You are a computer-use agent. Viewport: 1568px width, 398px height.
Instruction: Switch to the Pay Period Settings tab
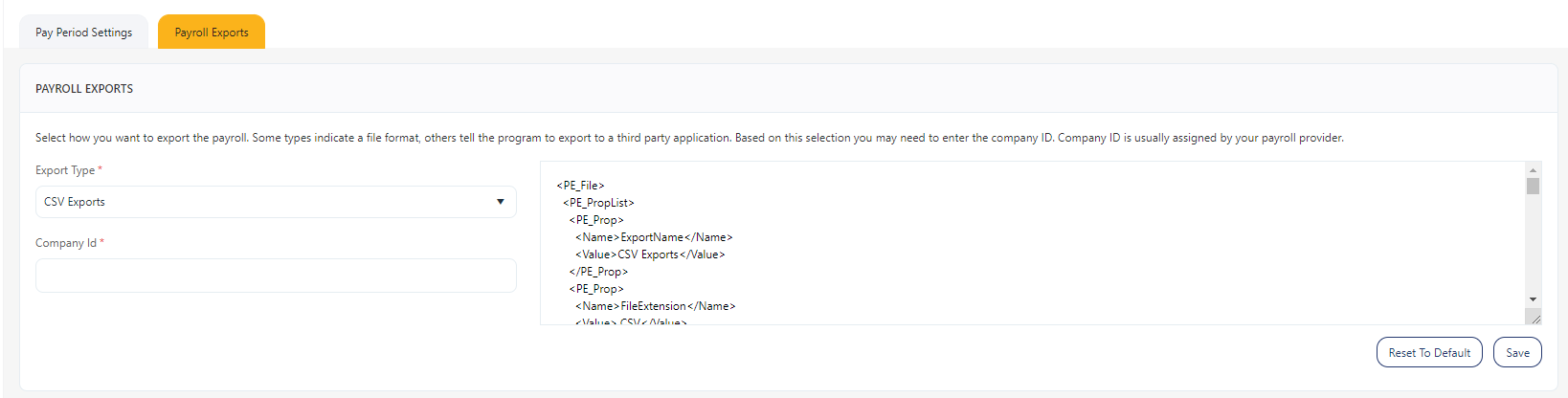84,33
